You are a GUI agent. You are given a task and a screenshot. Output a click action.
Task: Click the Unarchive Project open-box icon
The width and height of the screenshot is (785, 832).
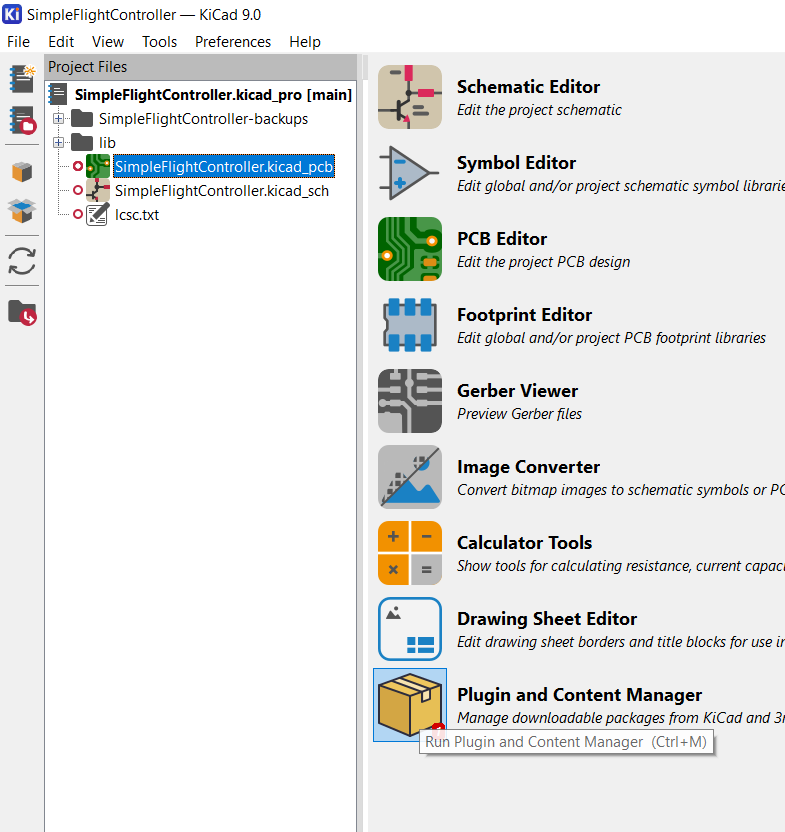22,211
